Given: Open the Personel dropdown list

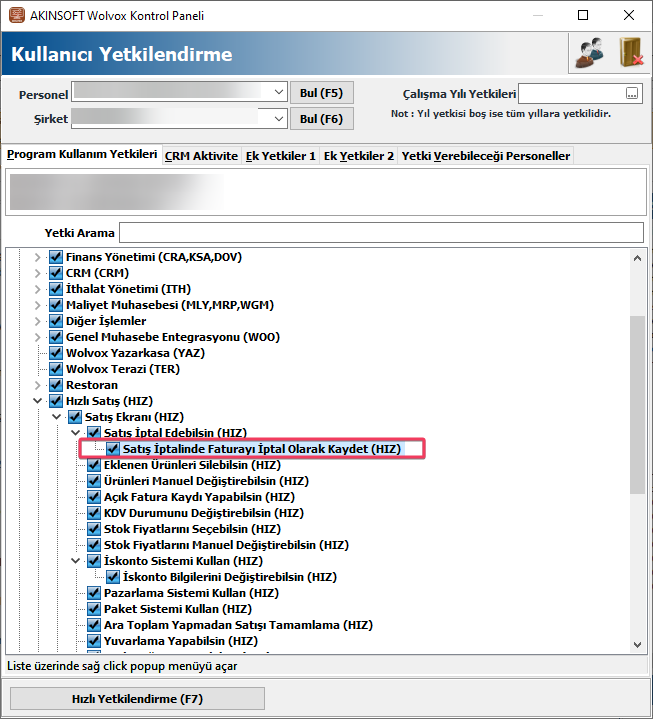Looking at the screenshot, I should click(x=279, y=93).
